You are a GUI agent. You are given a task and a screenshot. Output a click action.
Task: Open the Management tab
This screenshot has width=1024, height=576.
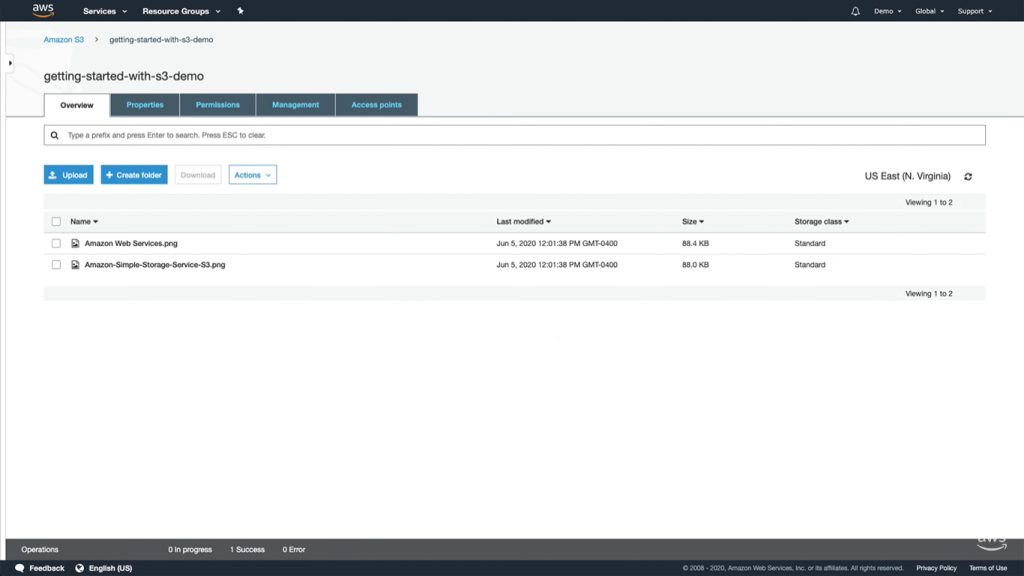[295, 104]
